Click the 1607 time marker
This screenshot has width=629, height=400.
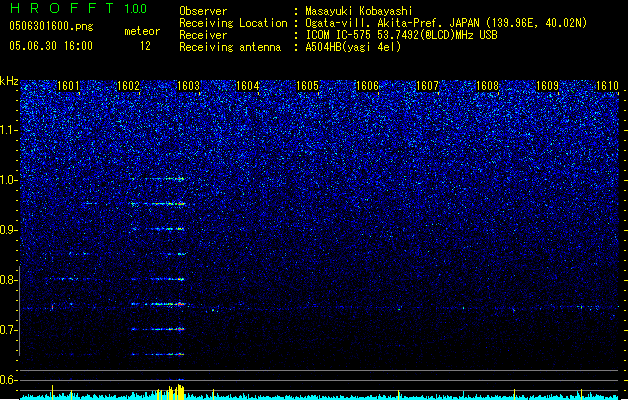click(x=427, y=86)
